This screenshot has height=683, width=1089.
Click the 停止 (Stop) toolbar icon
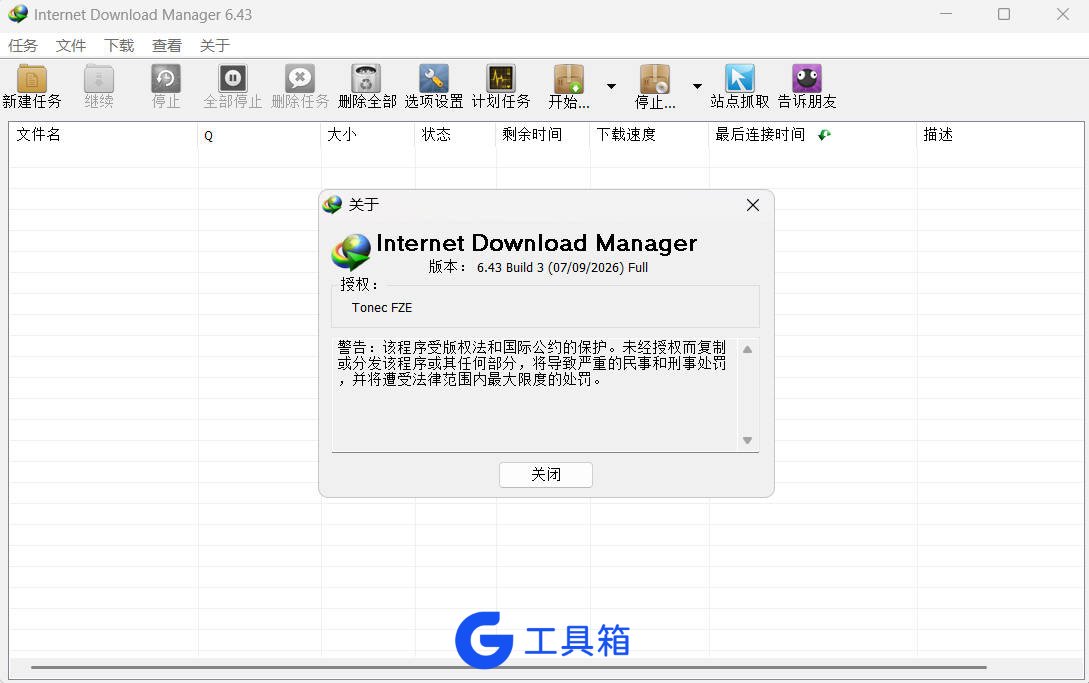click(166, 79)
